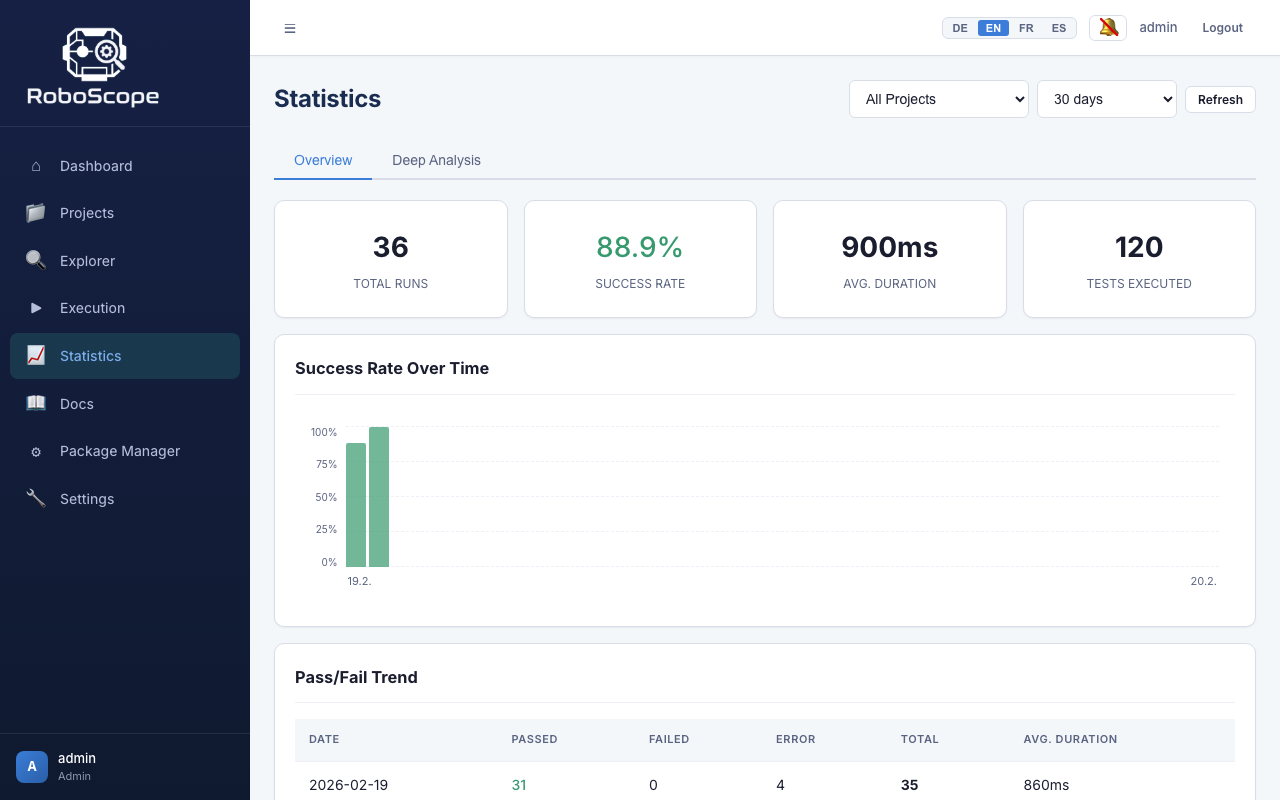Select the Overview tab

point(322,160)
